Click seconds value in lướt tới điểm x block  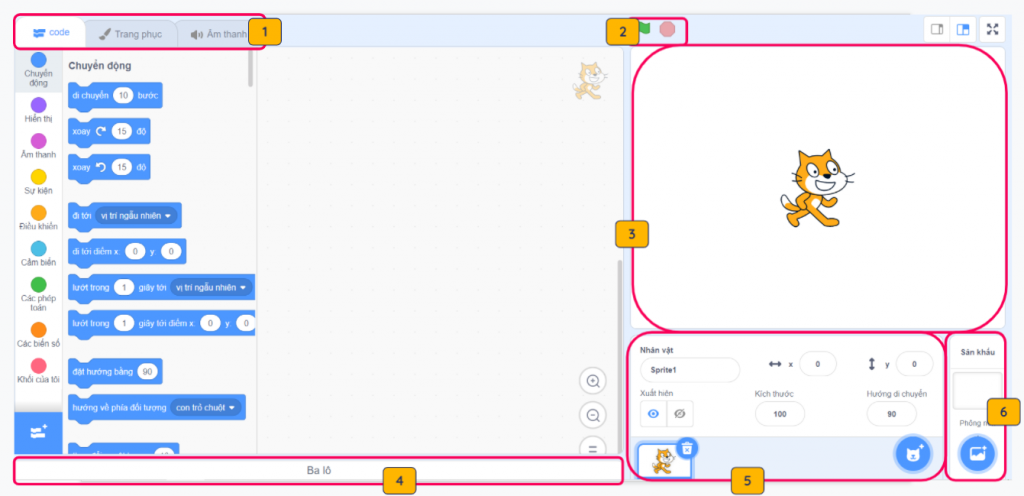(x=123, y=323)
